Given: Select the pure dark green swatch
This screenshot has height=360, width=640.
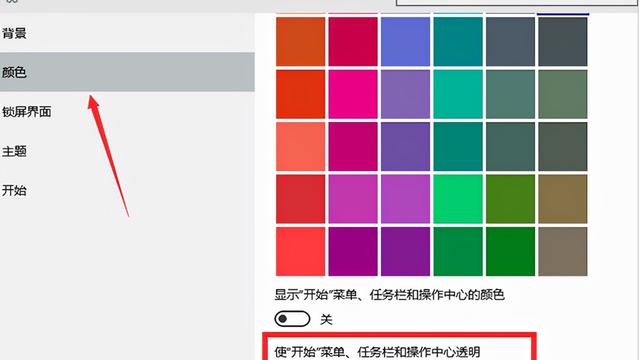Looking at the screenshot, I should [x=510, y=251].
